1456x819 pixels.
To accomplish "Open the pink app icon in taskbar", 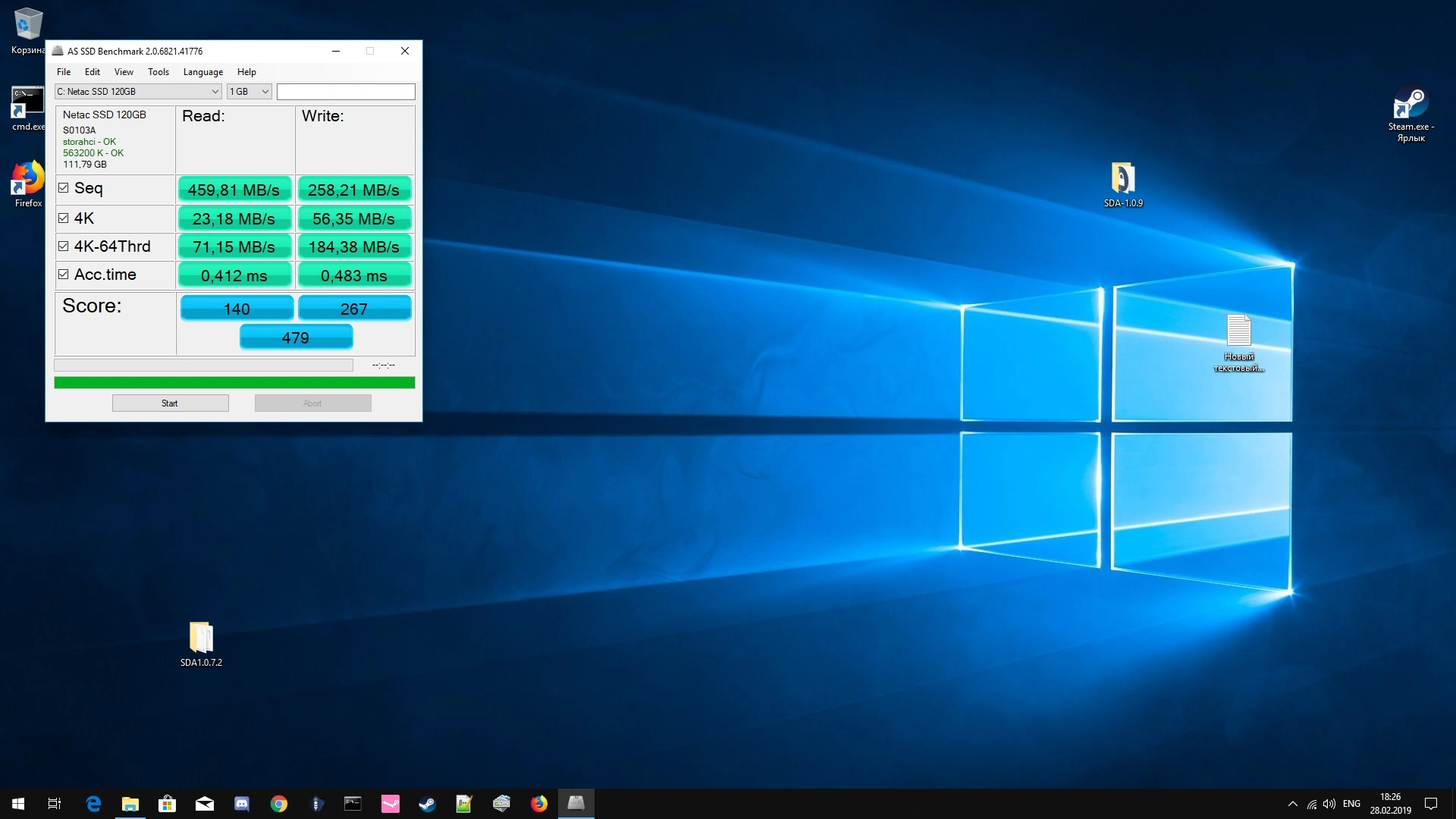I will [391, 804].
